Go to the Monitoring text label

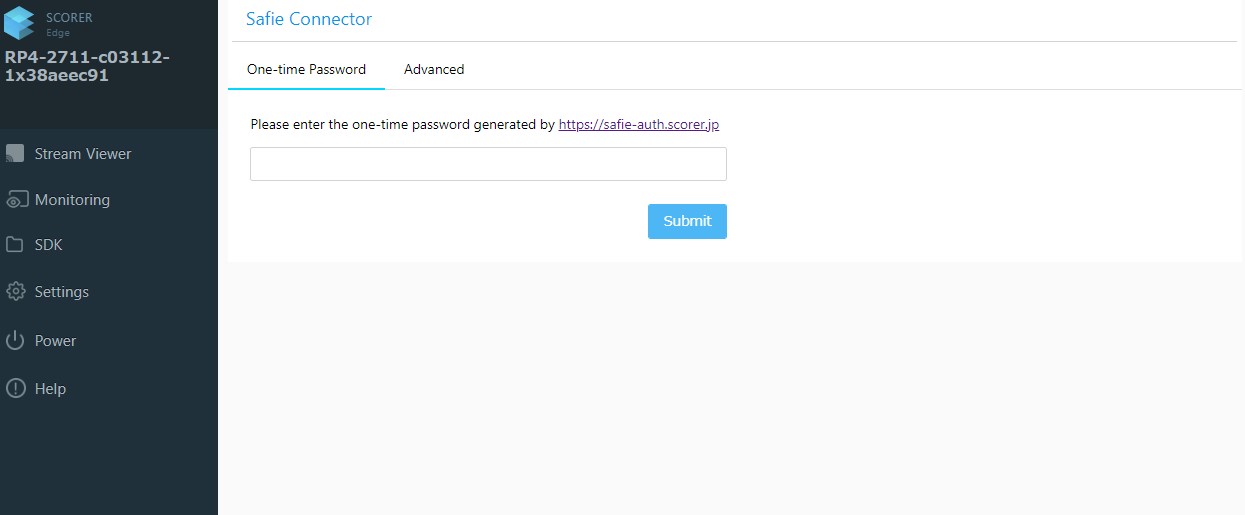coord(72,200)
